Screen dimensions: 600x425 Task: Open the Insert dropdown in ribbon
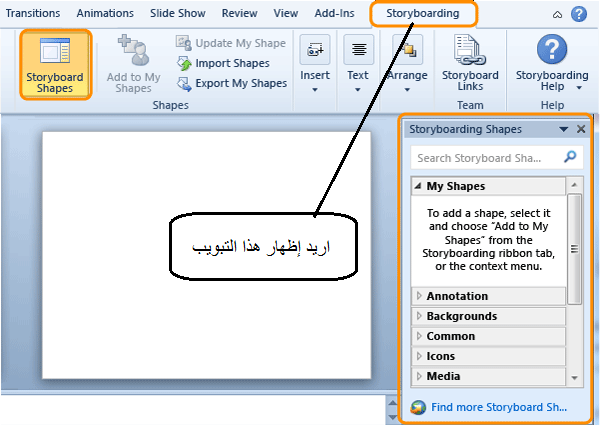(x=315, y=64)
